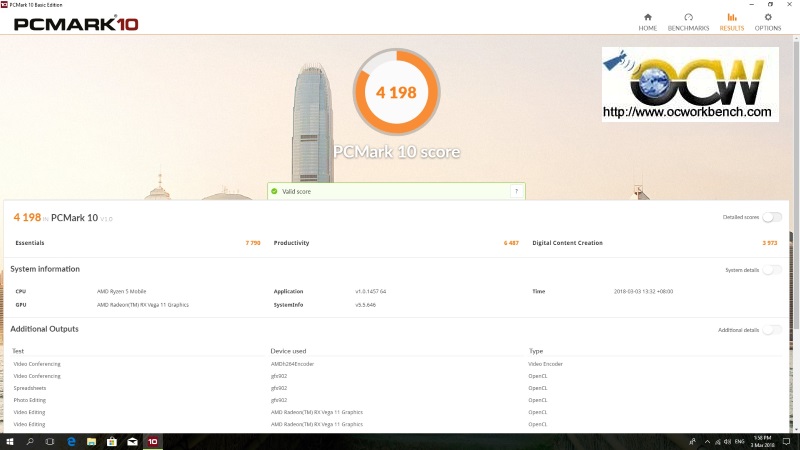This screenshot has width=800, height=450.
Task: Click PCMark 10 taskbar icon
Action: pos(153,442)
